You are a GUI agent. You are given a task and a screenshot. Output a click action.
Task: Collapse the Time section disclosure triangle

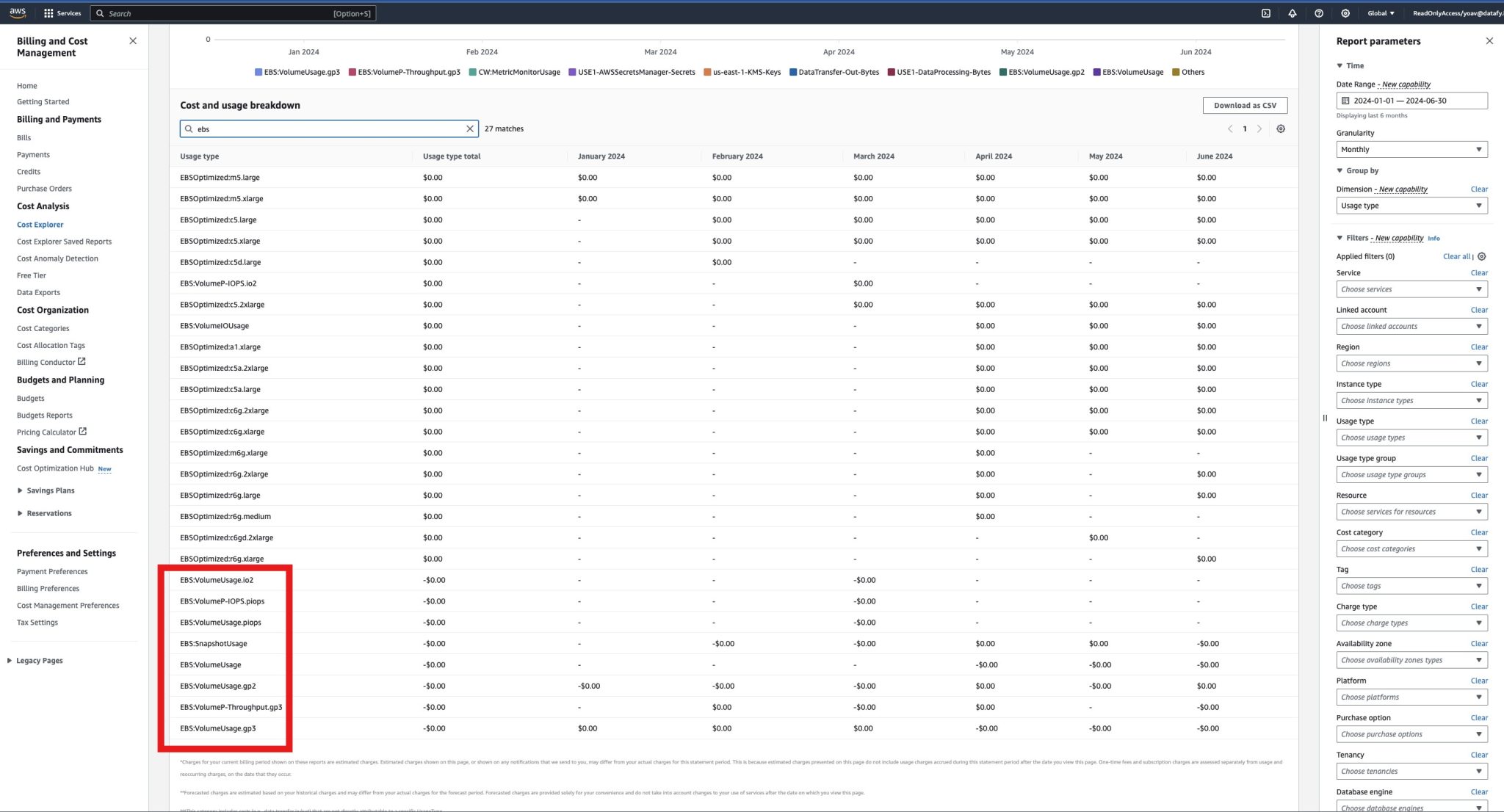coord(1339,65)
